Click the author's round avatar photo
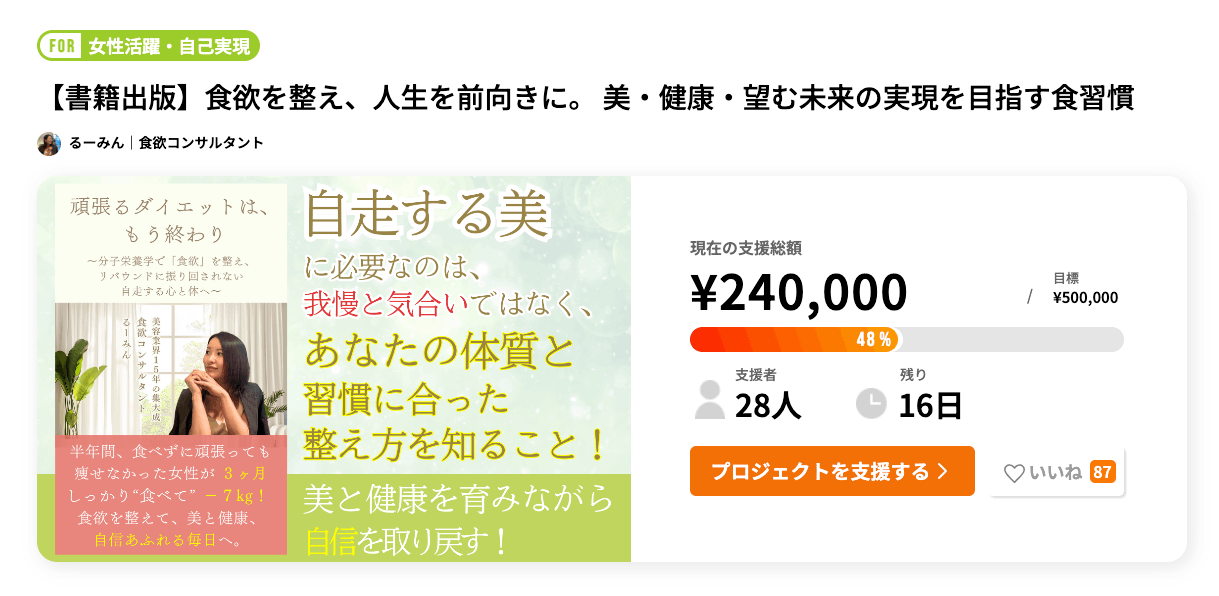This screenshot has height=596, width=1219. pyautogui.click(x=49, y=144)
